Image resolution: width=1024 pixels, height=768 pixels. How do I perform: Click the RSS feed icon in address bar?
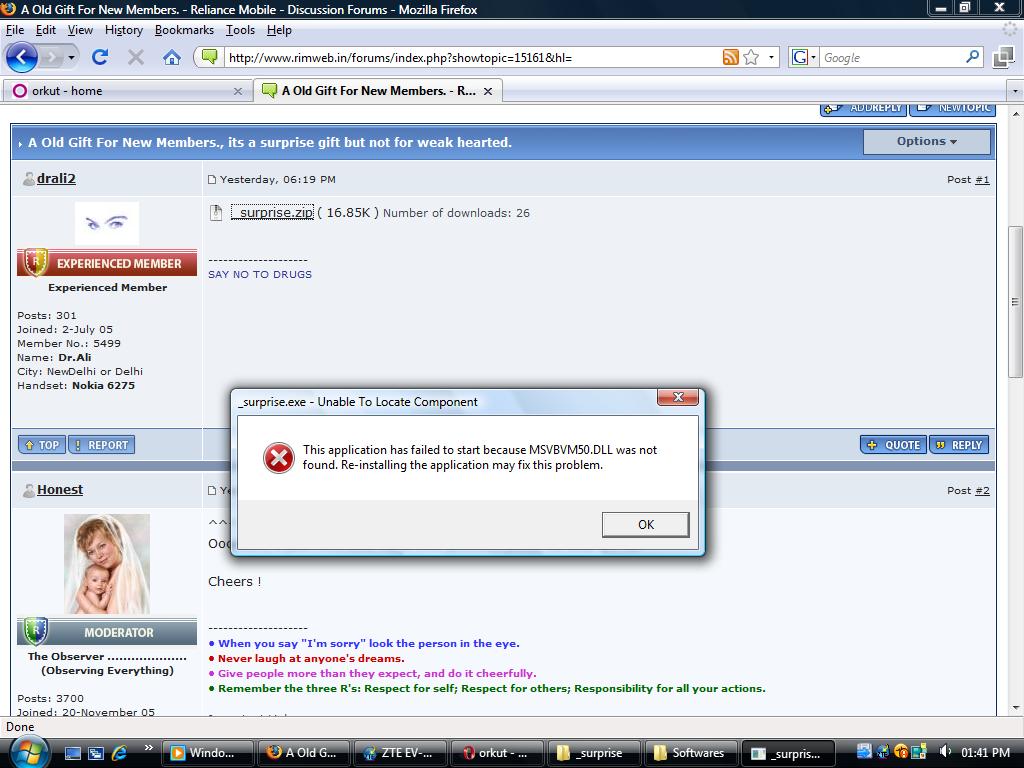731,57
